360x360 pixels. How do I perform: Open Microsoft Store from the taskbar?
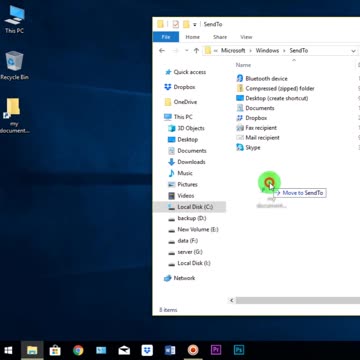(55, 350)
